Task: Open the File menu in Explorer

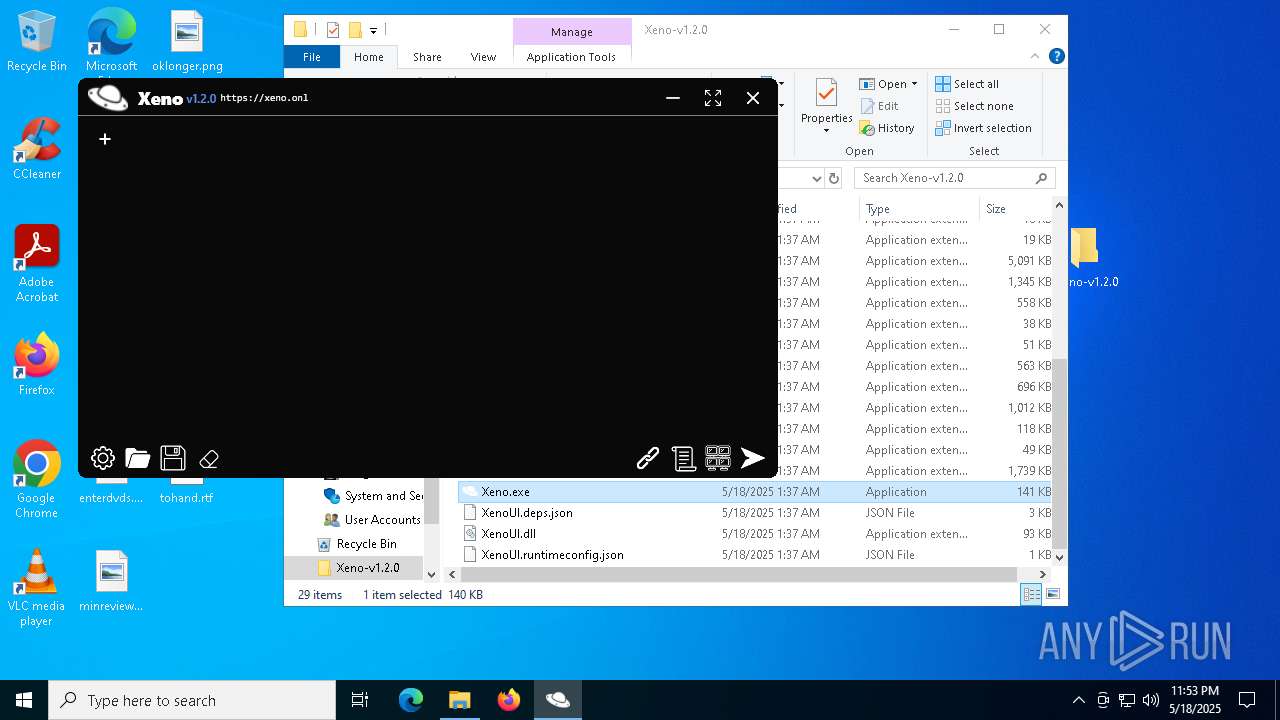Action: point(312,57)
